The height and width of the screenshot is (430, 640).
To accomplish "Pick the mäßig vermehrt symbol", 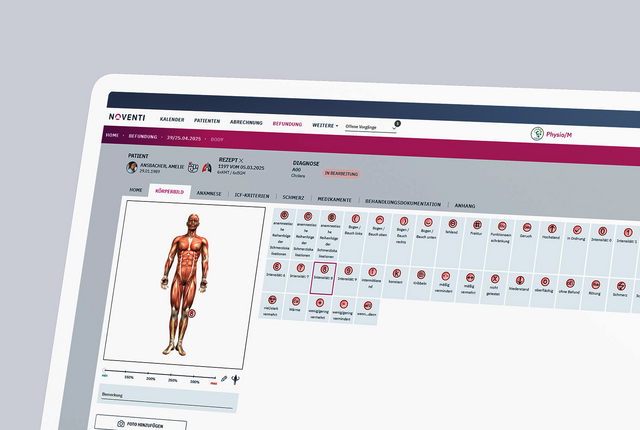I will coord(469,286).
